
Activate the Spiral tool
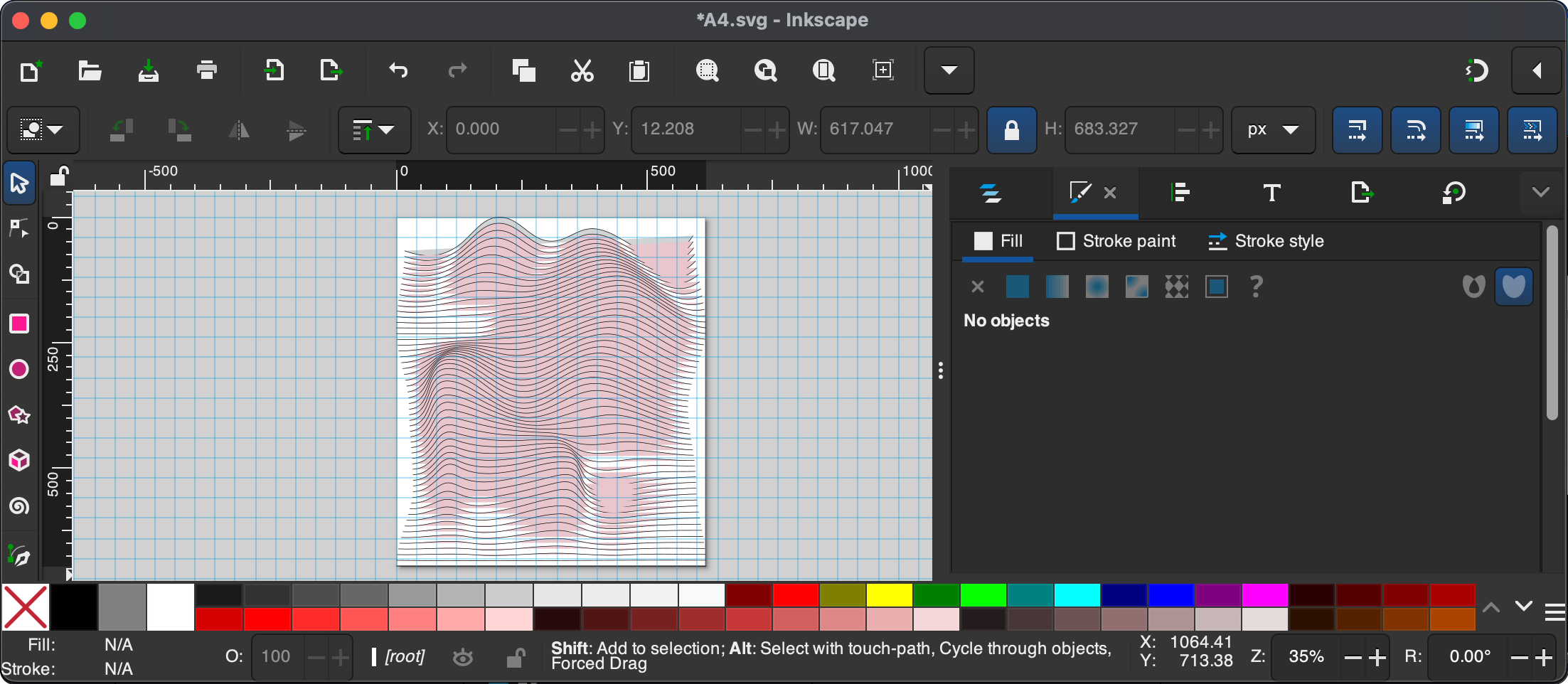(19, 506)
